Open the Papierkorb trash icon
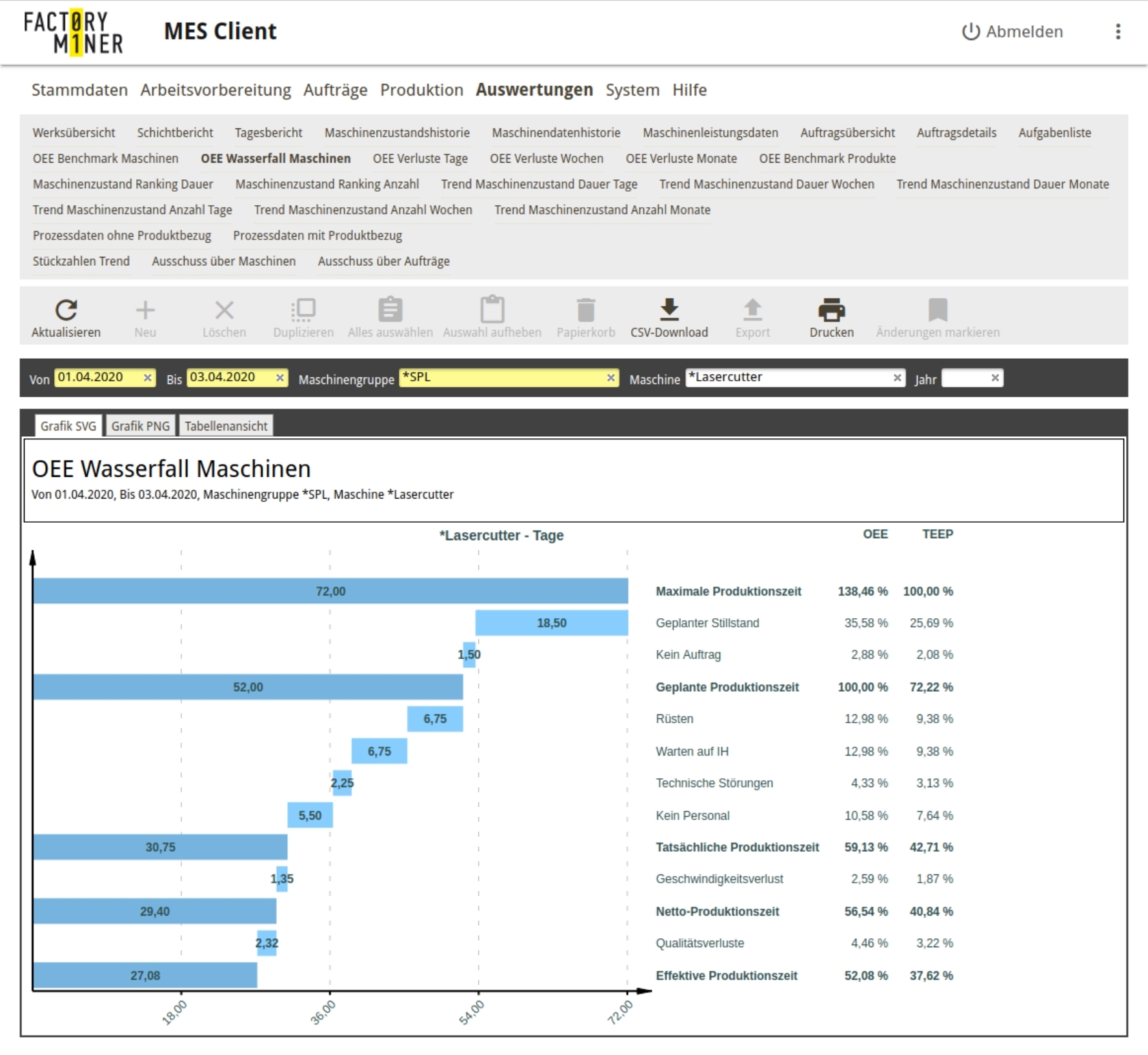1148x1055 pixels. point(586,310)
